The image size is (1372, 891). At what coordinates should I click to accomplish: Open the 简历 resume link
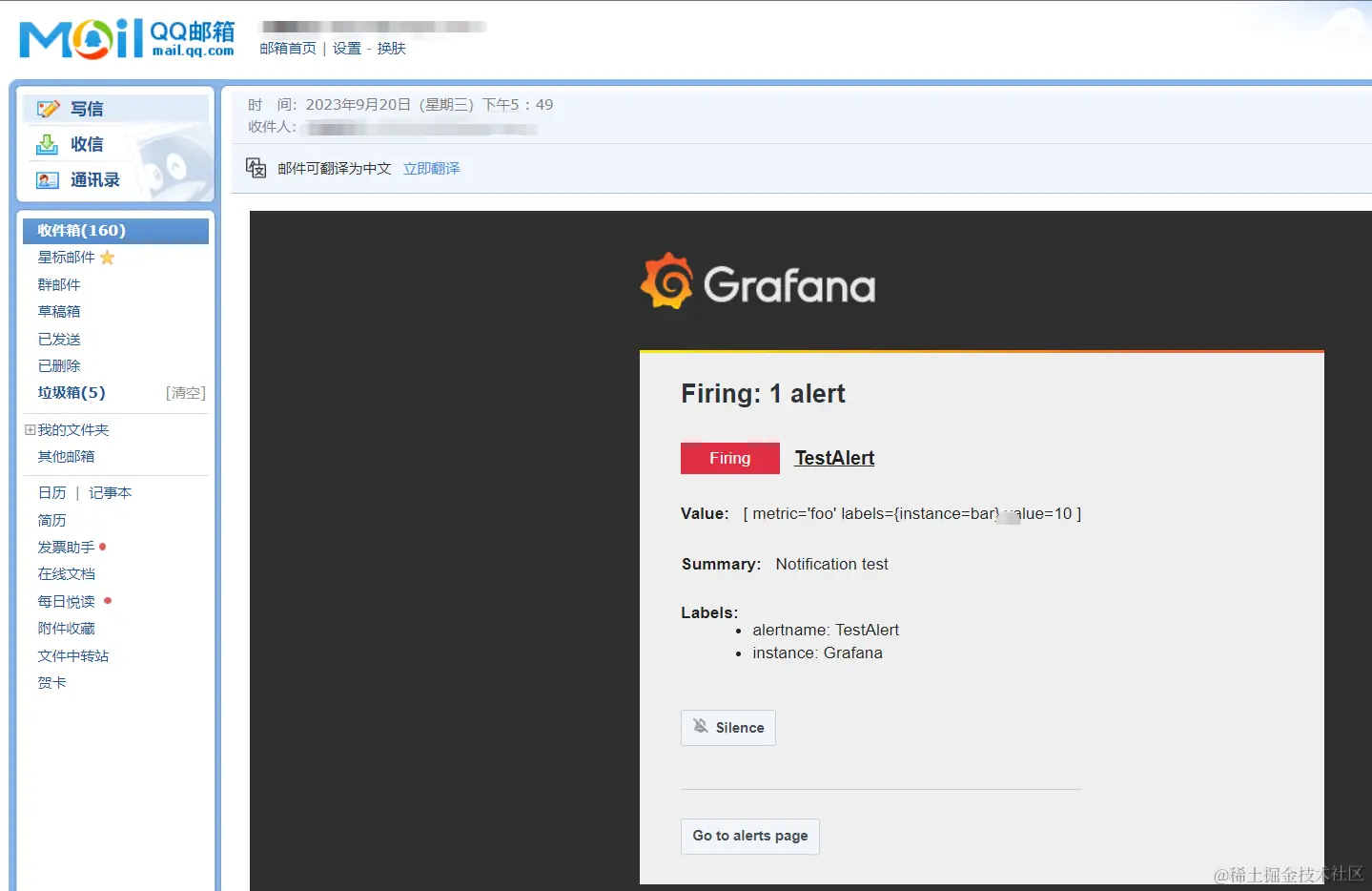point(51,520)
